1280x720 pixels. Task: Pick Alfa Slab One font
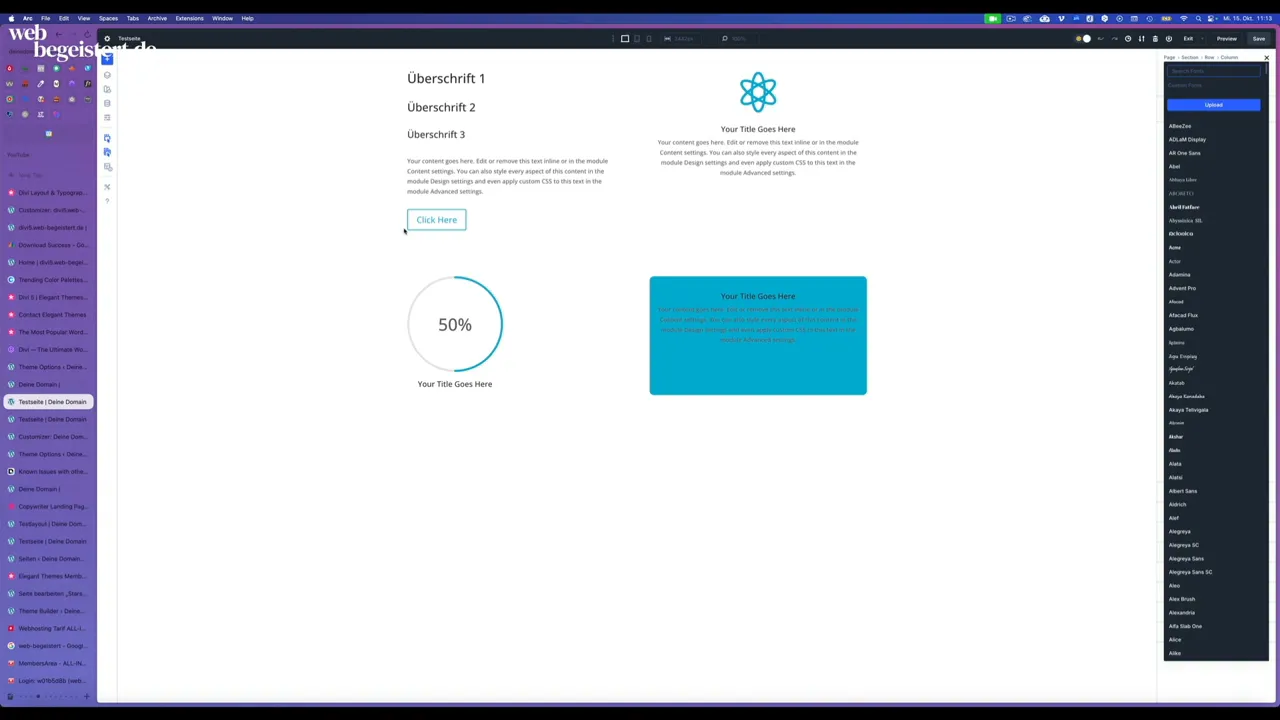[x=1185, y=626]
